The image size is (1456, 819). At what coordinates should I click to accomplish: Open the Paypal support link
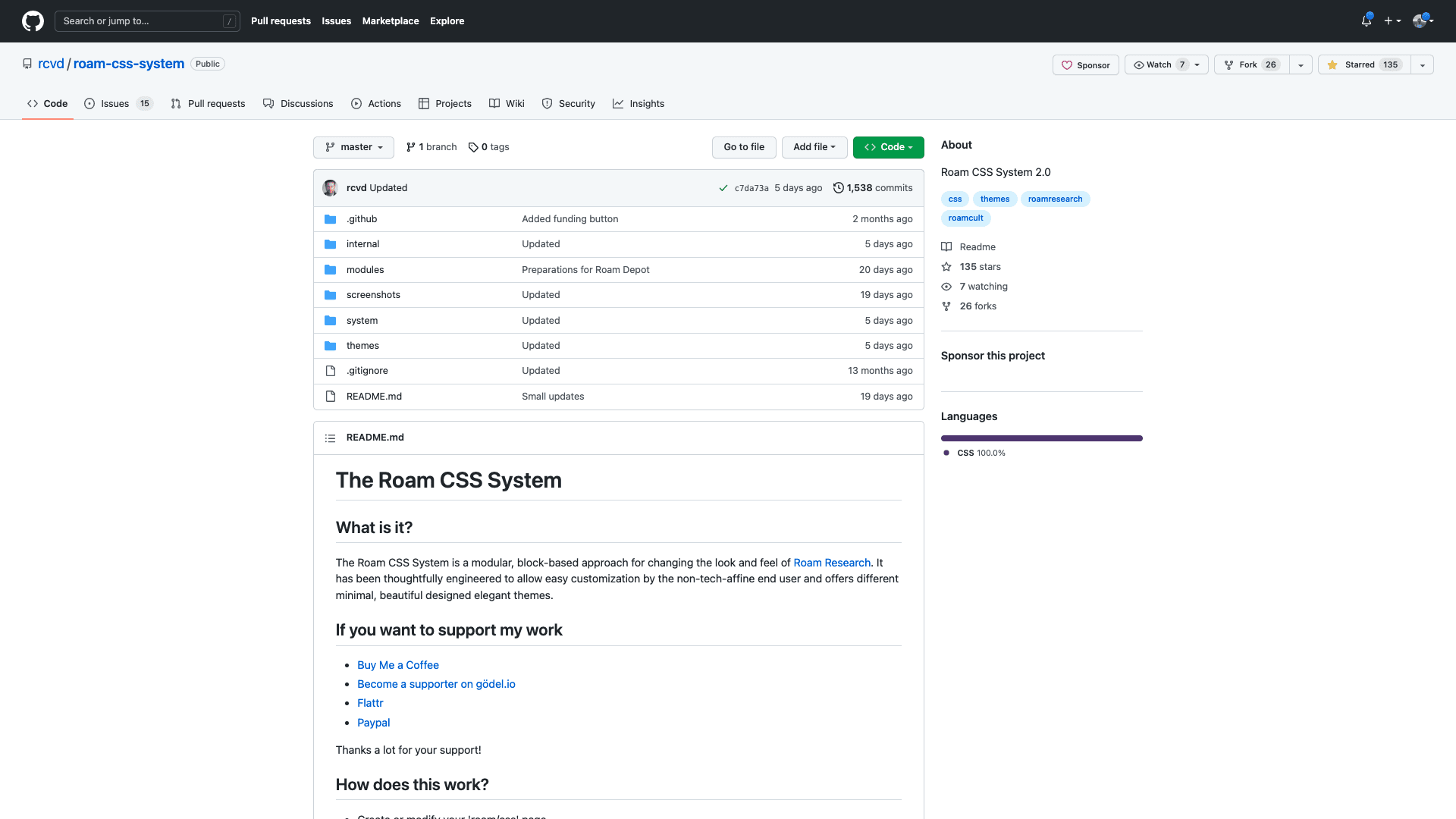[x=374, y=723]
